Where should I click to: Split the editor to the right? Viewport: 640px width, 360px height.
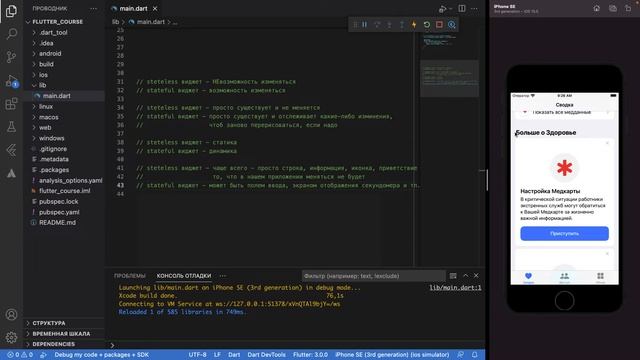coord(462,9)
